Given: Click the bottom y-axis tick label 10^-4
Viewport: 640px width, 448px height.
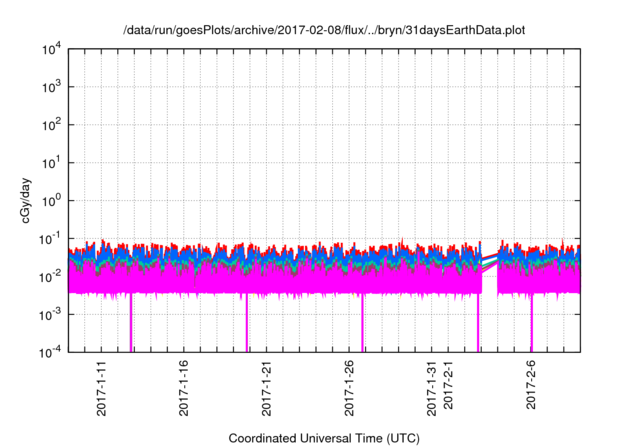Looking at the screenshot, I should click(49, 351).
